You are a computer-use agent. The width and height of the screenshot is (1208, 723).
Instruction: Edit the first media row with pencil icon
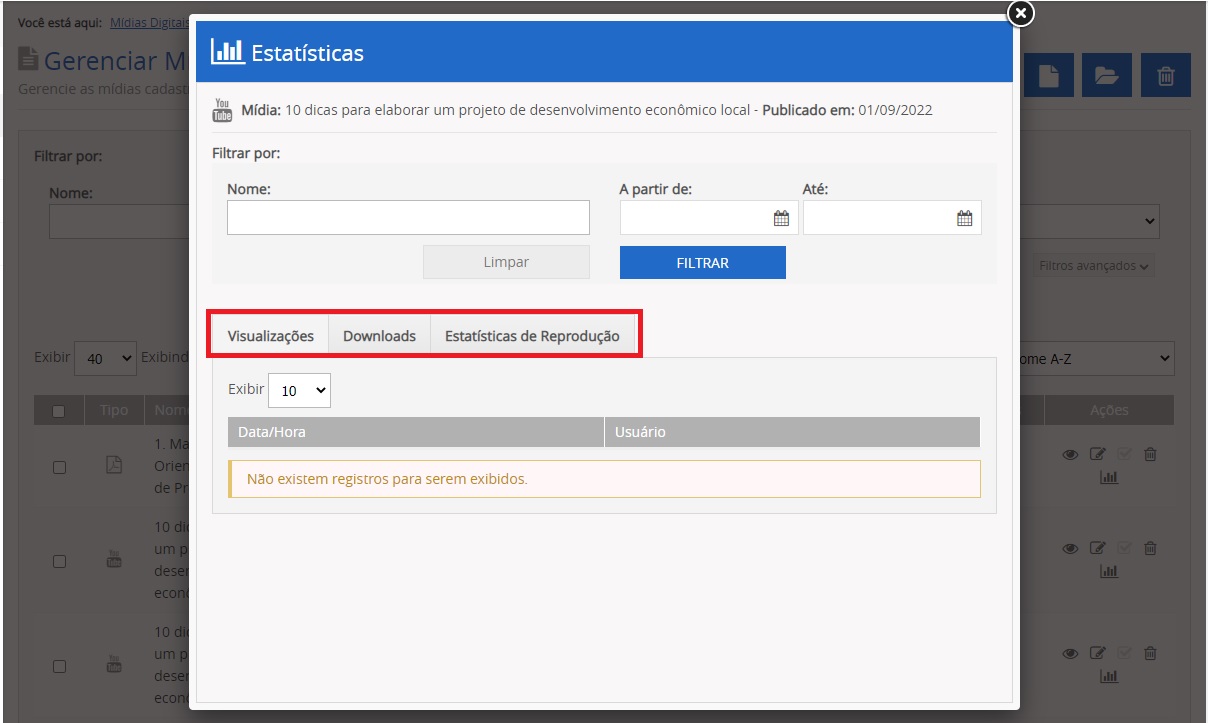[x=1097, y=455]
